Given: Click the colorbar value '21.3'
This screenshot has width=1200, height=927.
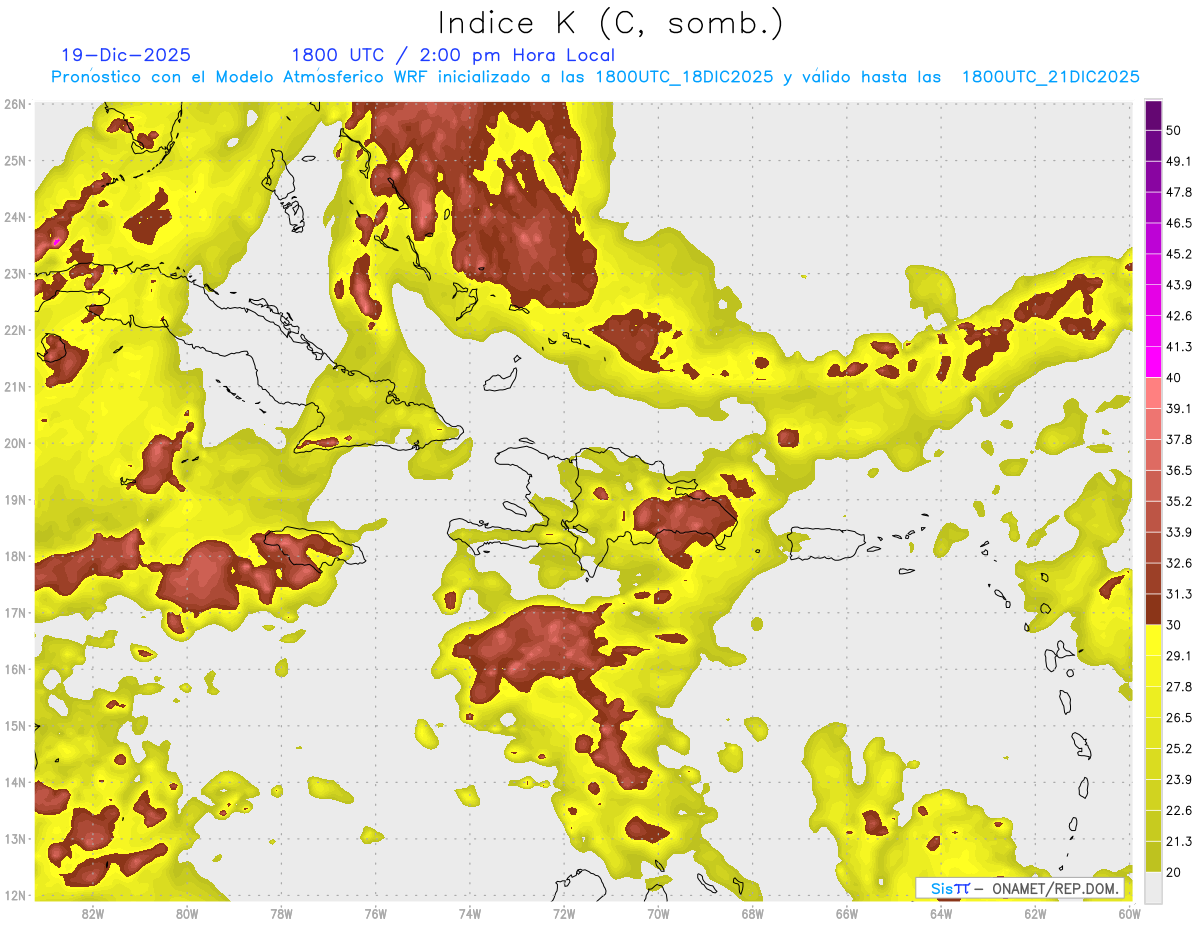Looking at the screenshot, I should point(1178,842).
